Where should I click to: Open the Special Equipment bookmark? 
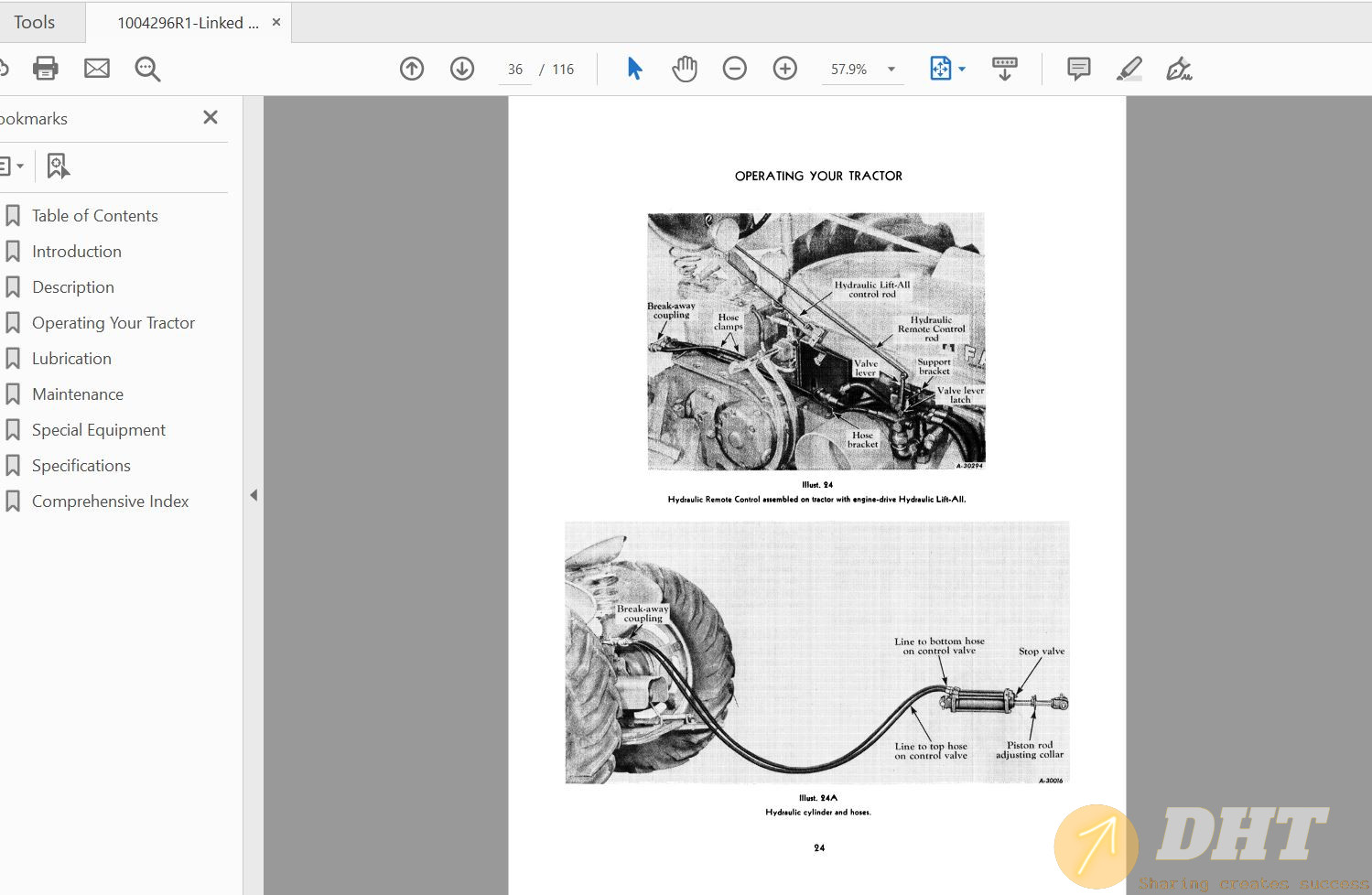pos(99,430)
